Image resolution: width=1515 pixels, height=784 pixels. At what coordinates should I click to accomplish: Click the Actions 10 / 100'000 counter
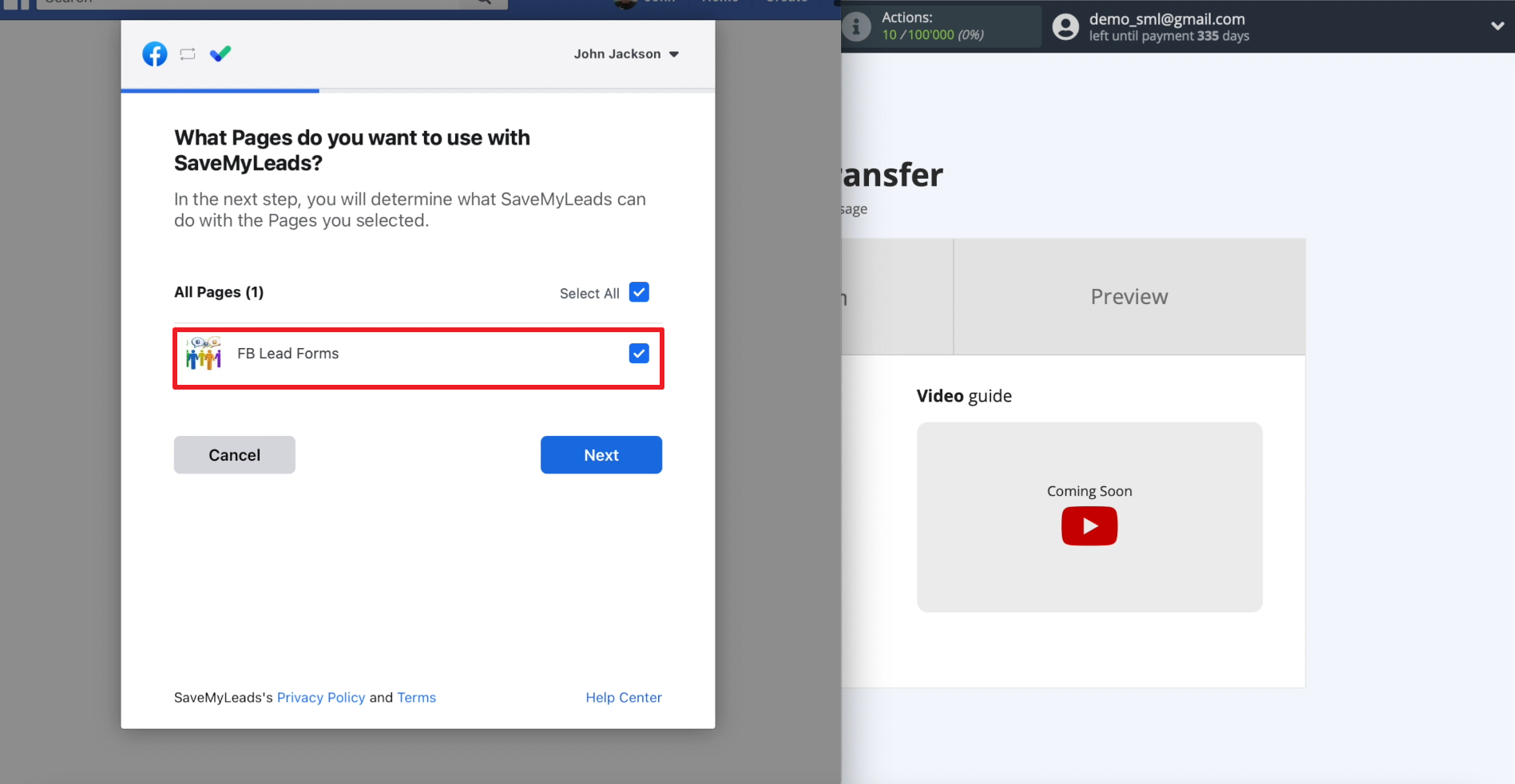[x=933, y=35]
